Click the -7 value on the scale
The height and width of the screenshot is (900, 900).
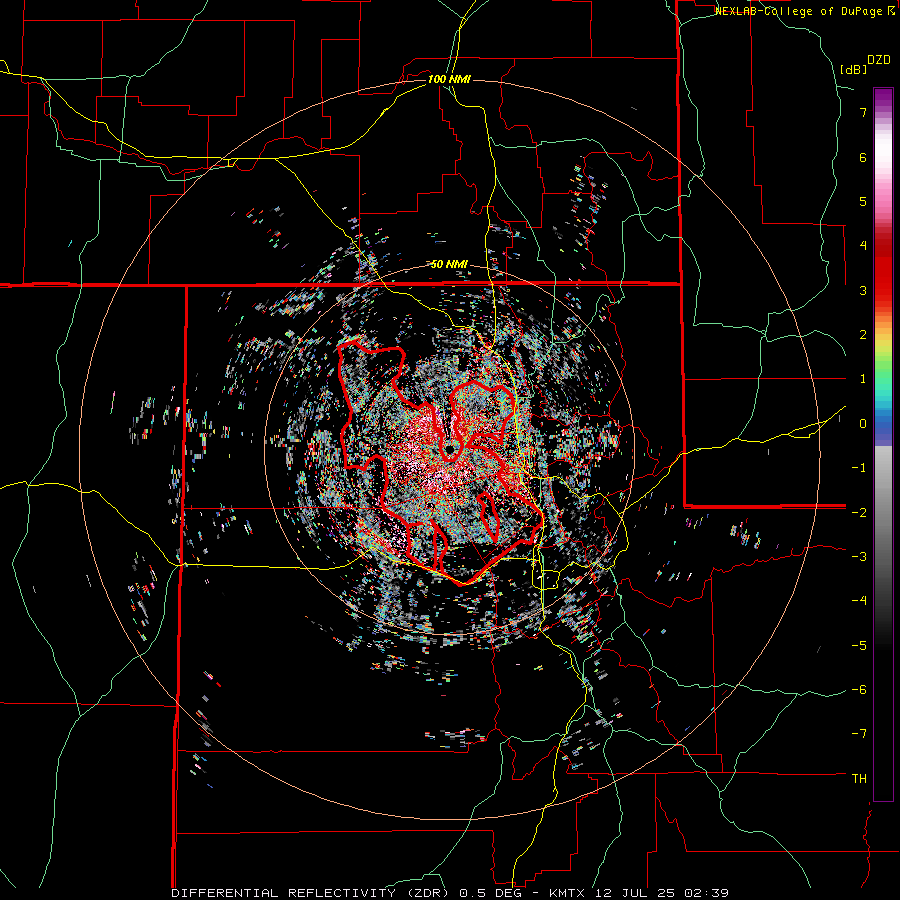tap(859, 734)
